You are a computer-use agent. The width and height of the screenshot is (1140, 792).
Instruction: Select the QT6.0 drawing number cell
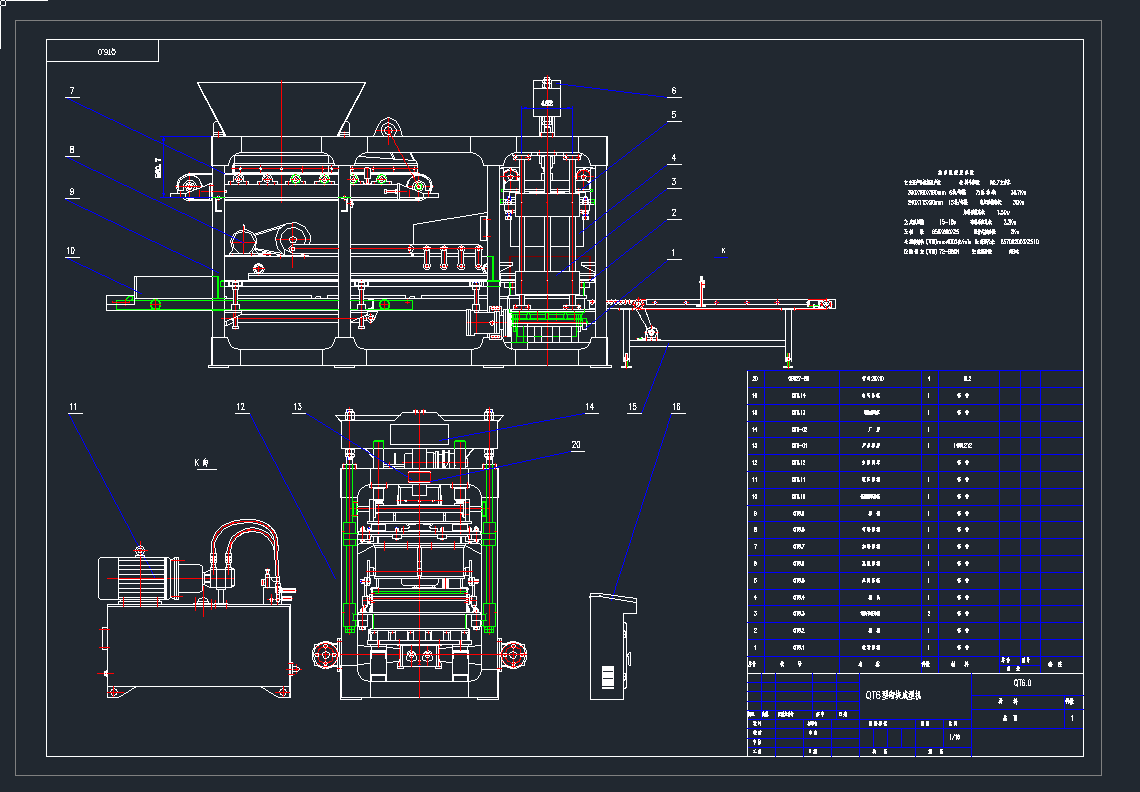(1022, 683)
